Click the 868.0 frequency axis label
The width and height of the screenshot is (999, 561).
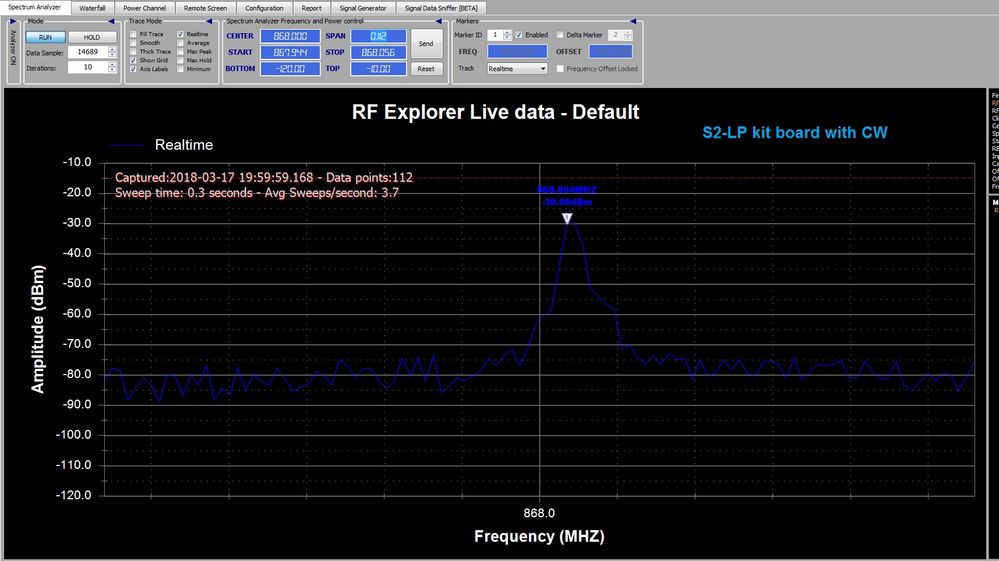539,513
